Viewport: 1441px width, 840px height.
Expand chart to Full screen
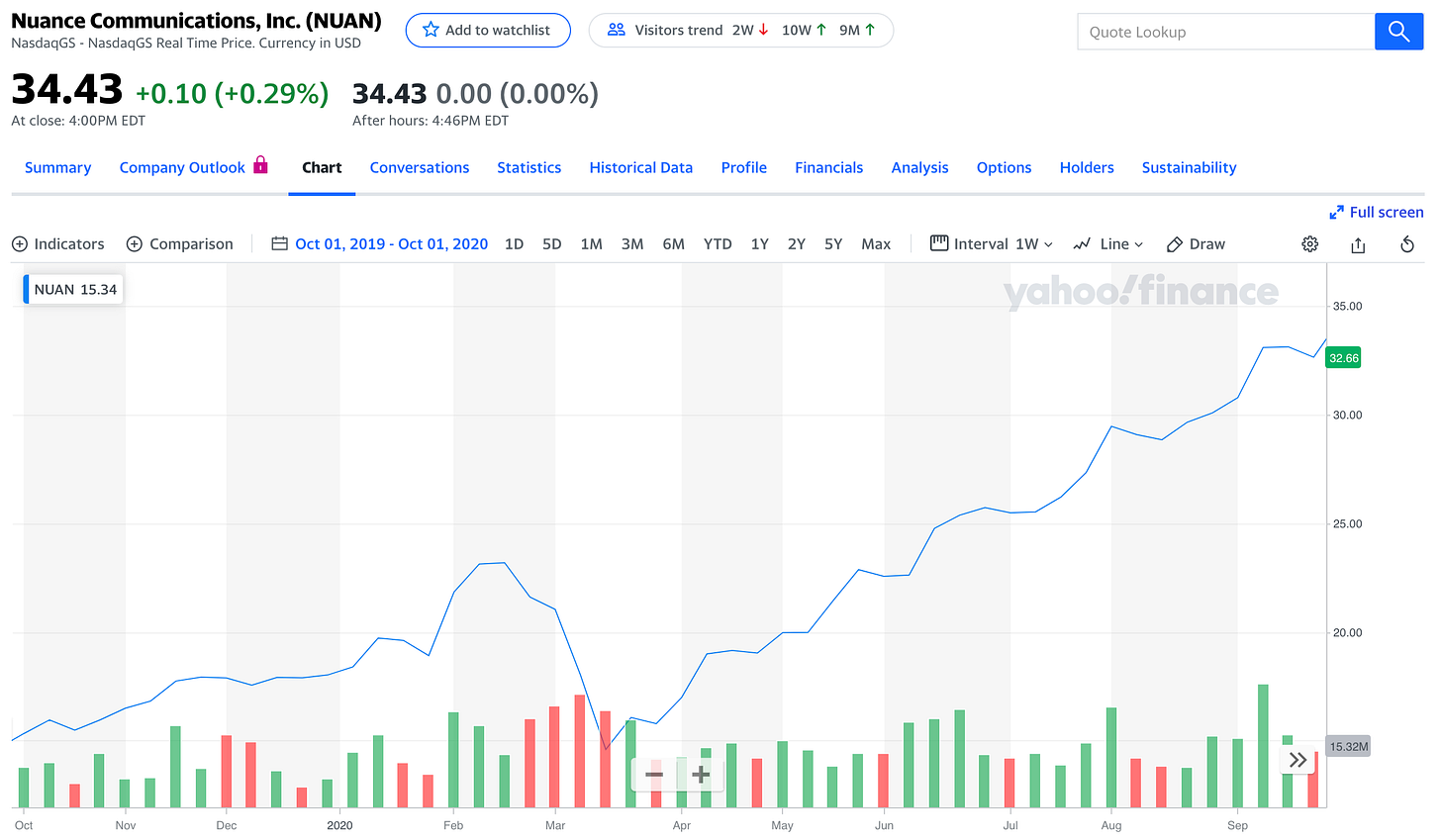[1376, 212]
